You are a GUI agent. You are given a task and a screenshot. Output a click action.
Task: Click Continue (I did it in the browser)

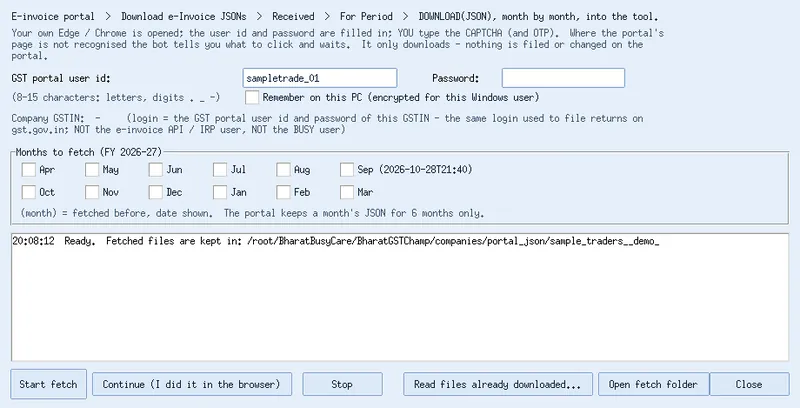(192, 384)
